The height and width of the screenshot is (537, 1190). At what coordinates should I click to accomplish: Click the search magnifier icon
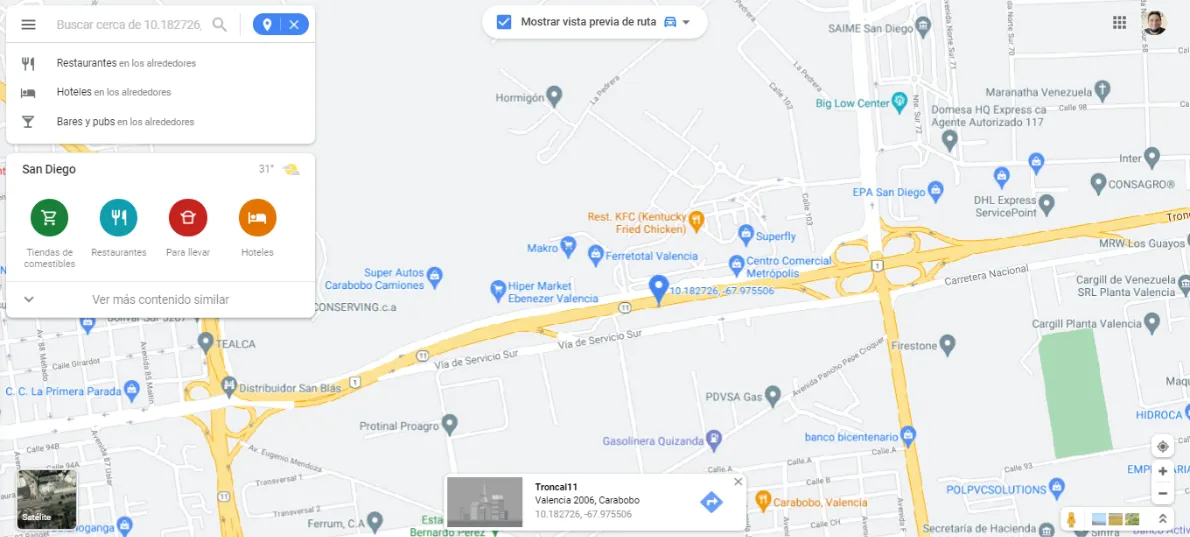(219, 24)
